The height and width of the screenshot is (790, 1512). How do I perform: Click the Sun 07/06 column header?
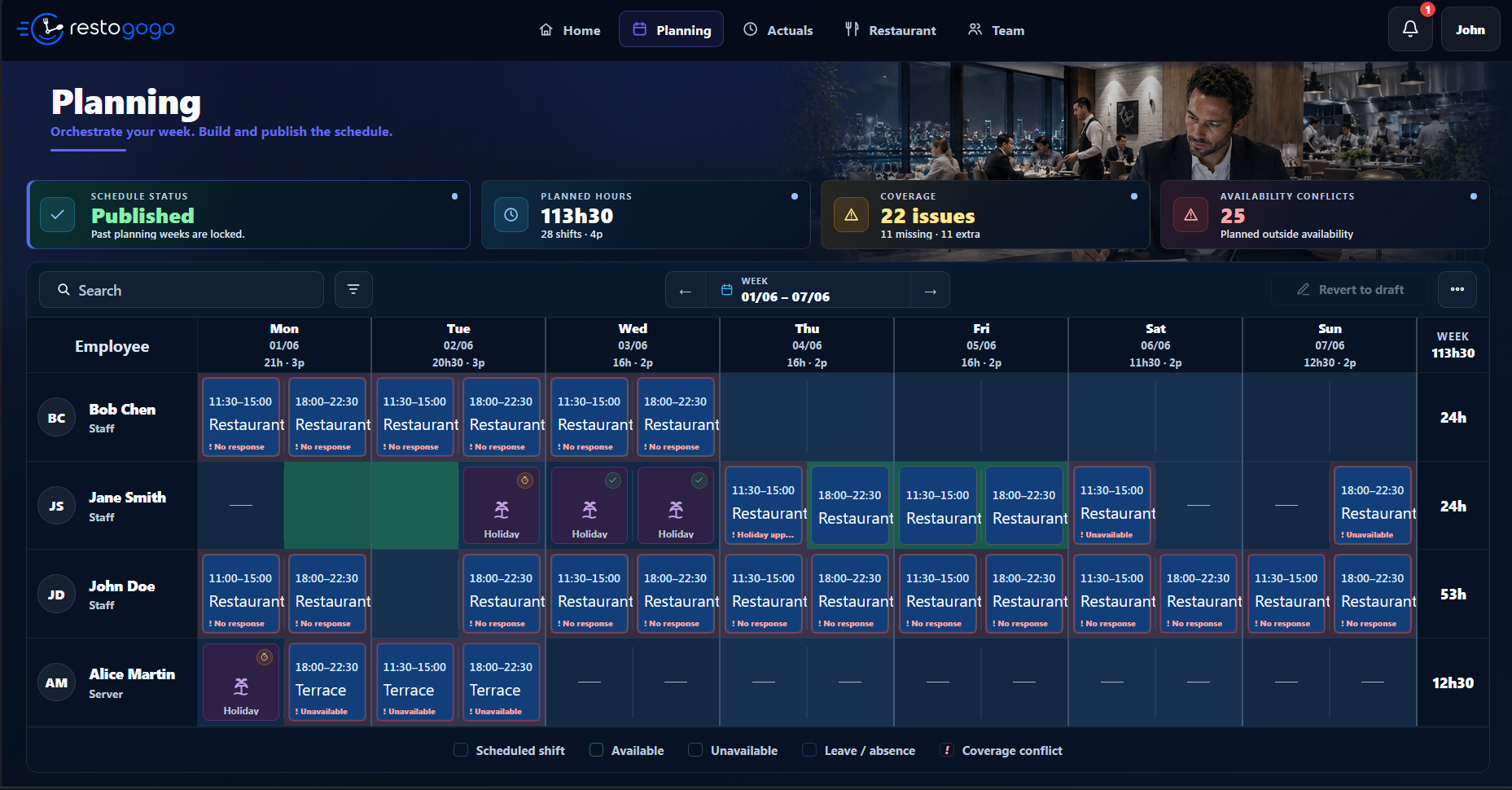(1330, 345)
